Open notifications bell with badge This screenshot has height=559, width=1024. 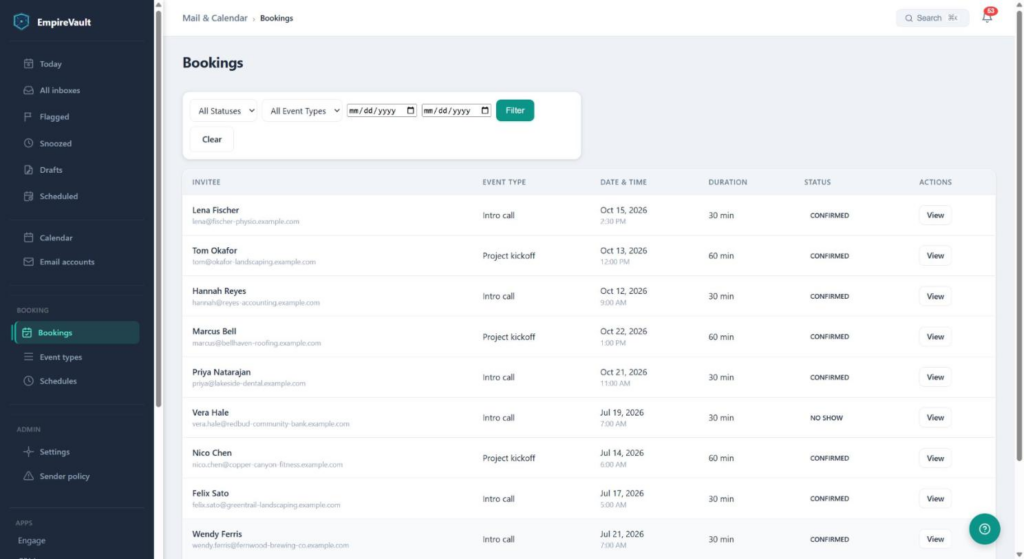[987, 16]
